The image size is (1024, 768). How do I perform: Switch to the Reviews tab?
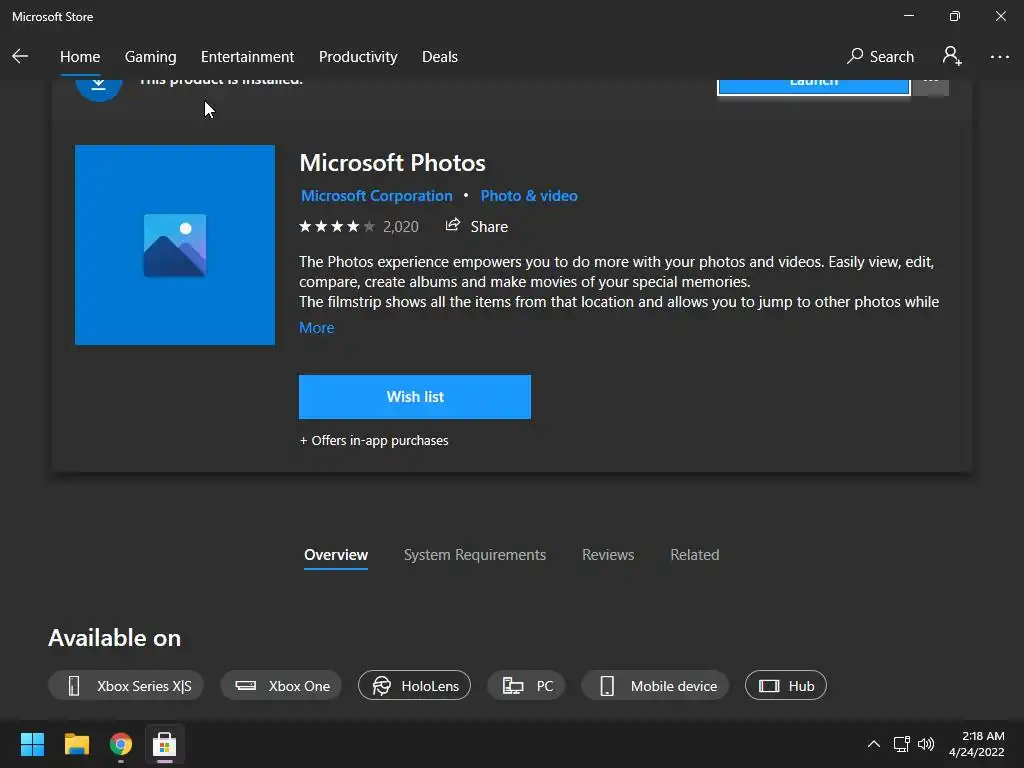point(608,554)
